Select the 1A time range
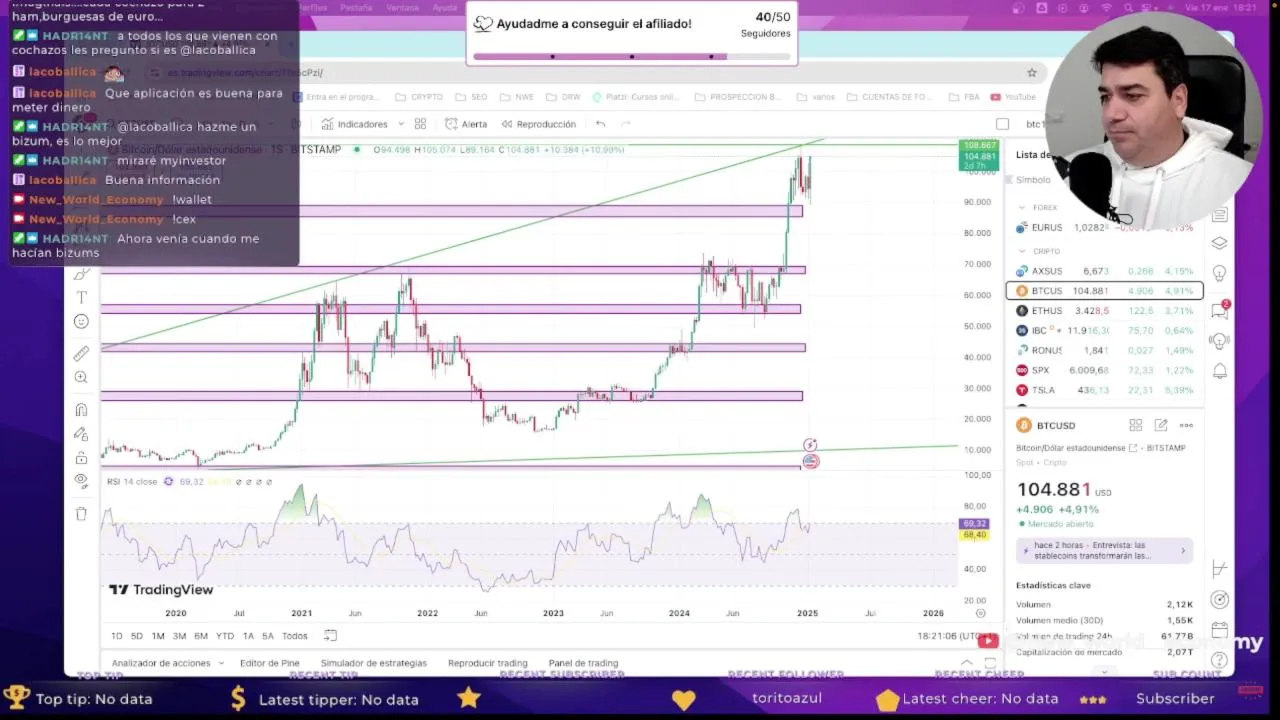The height and width of the screenshot is (720, 1280). (248, 636)
